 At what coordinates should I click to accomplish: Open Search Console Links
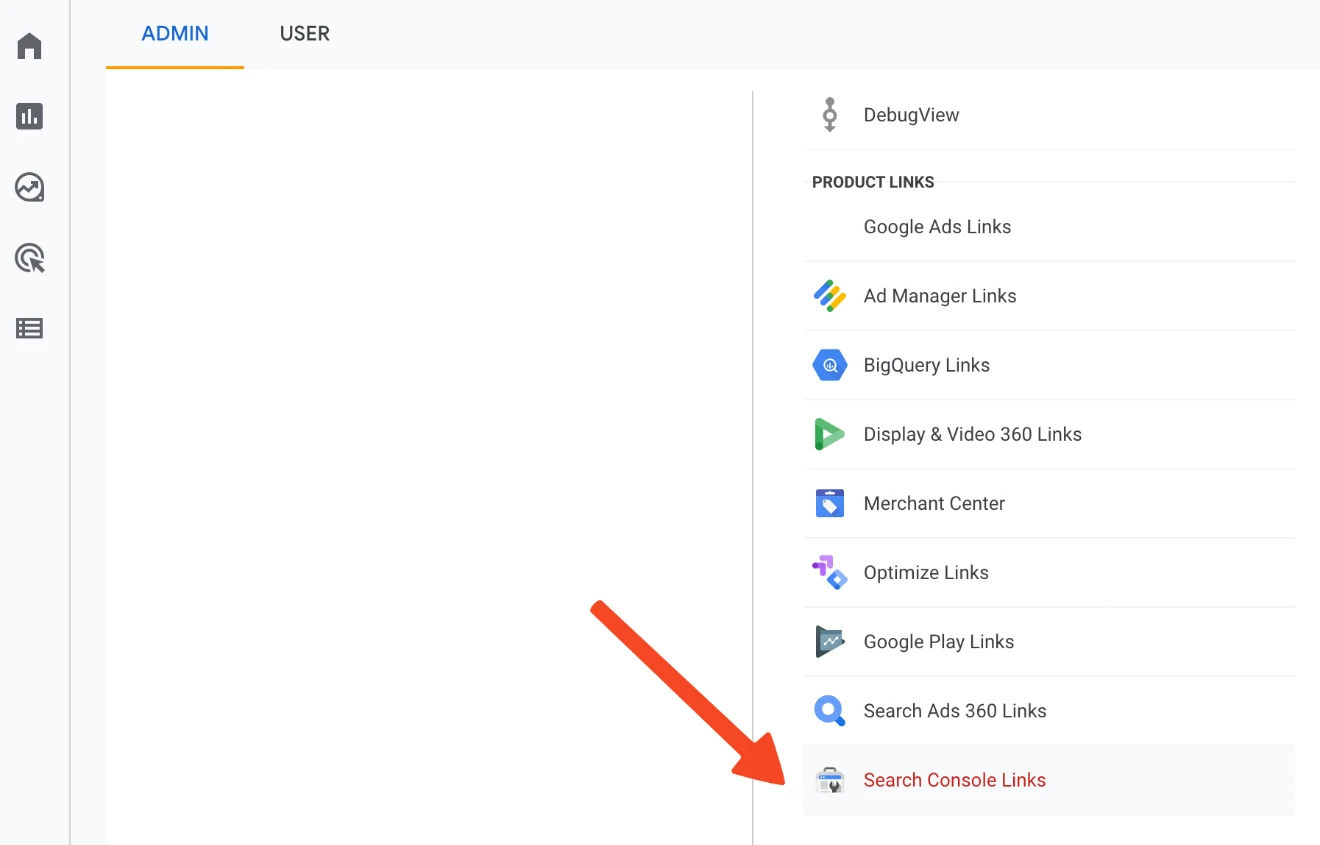click(1049, 780)
